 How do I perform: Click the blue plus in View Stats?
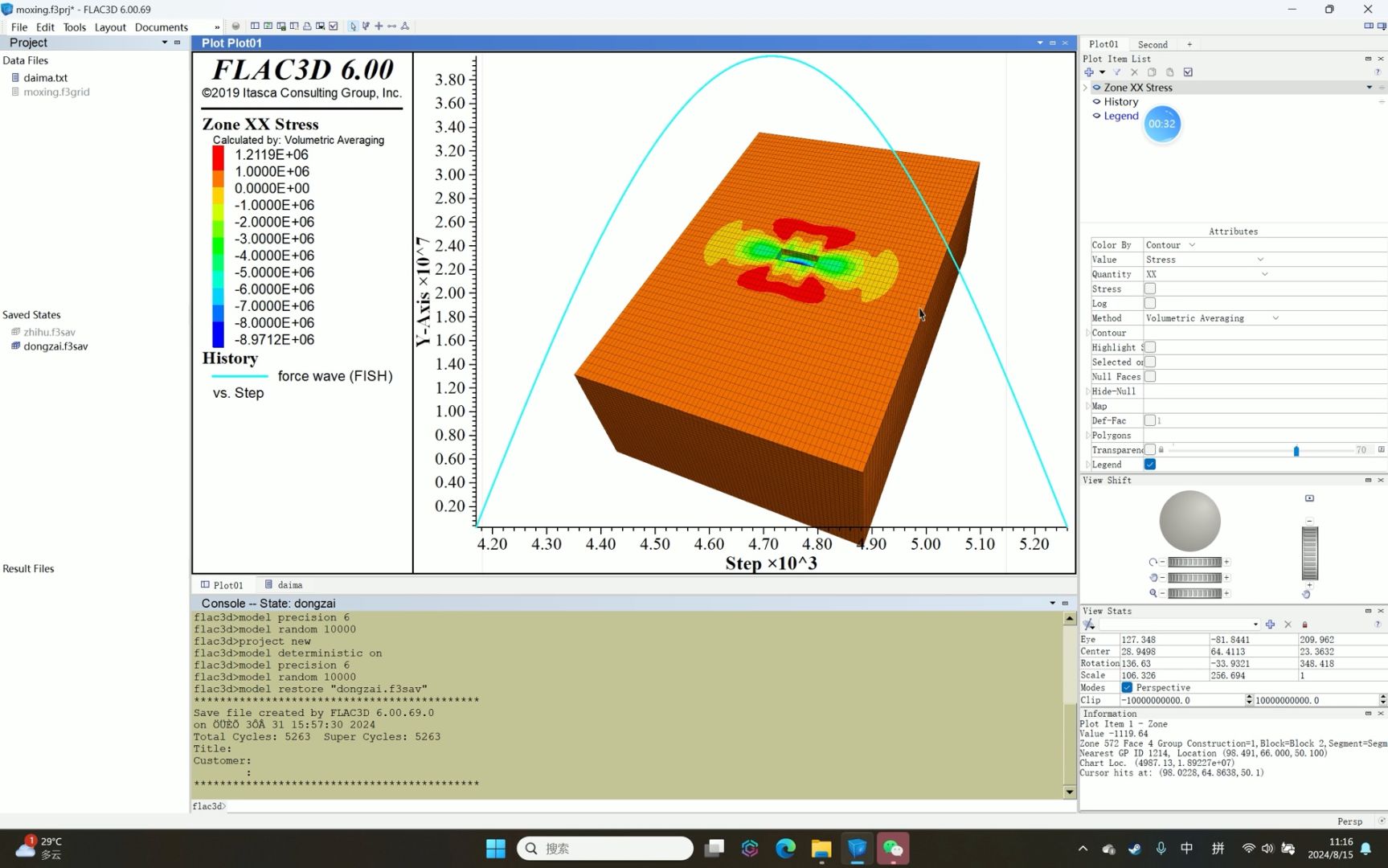1270,624
